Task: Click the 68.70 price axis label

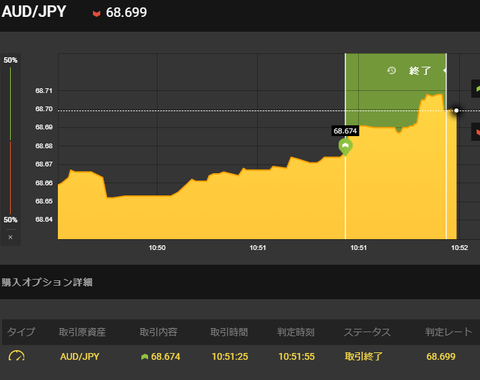Action: [x=44, y=109]
